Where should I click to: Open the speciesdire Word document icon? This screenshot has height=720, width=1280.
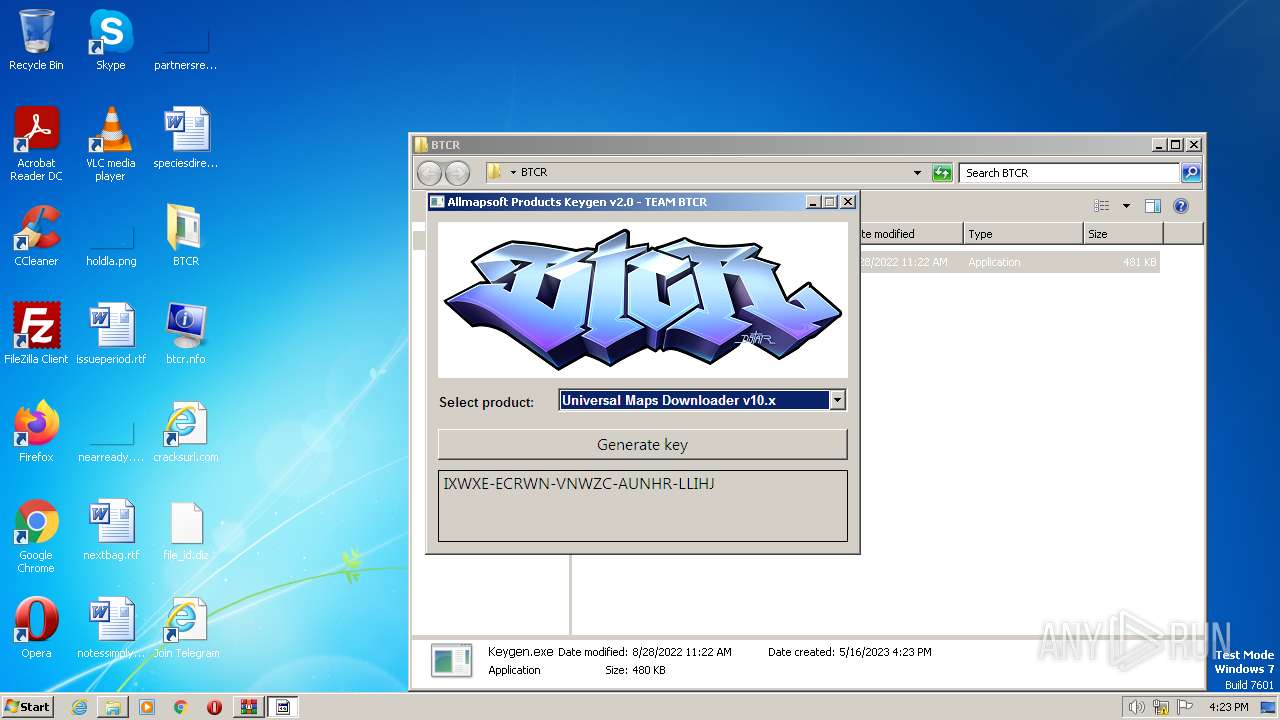[x=185, y=137]
